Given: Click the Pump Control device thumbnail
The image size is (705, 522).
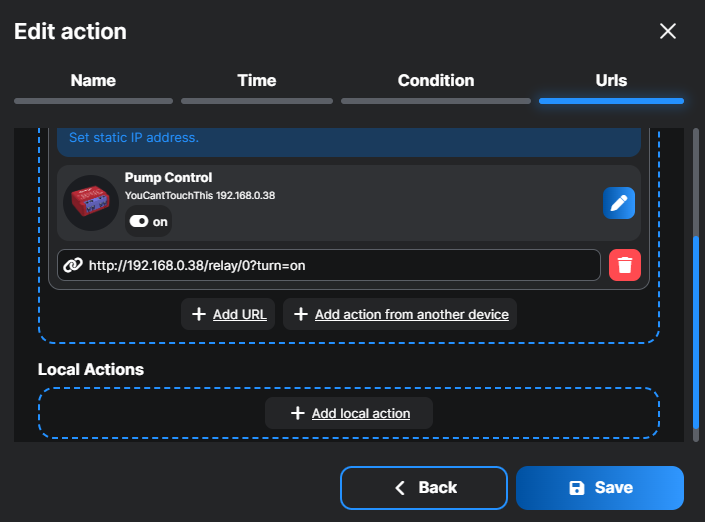Looking at the screenshot, I should click(x=91, y=203).
